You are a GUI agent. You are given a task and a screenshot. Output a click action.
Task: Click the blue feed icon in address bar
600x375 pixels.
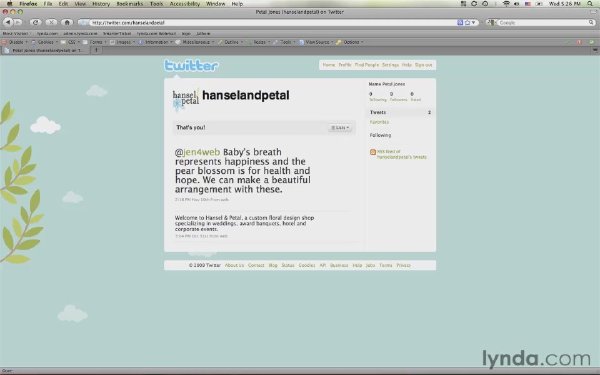[x=460, y=23]
